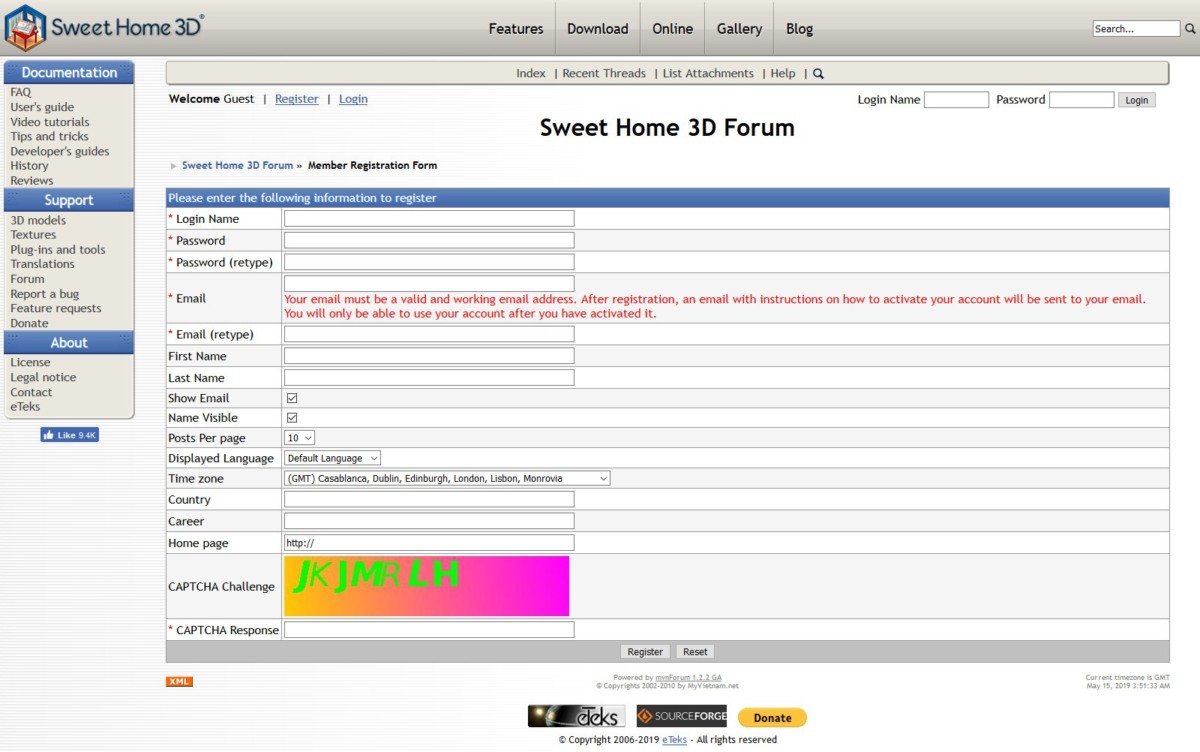This screenshot has width=1200, height=752.
Task: Open the Blog menu item
Action: click(800, 29)
